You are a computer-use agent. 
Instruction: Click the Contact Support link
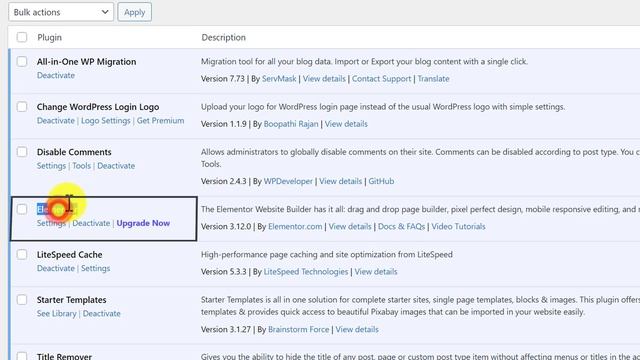[381, 79]
